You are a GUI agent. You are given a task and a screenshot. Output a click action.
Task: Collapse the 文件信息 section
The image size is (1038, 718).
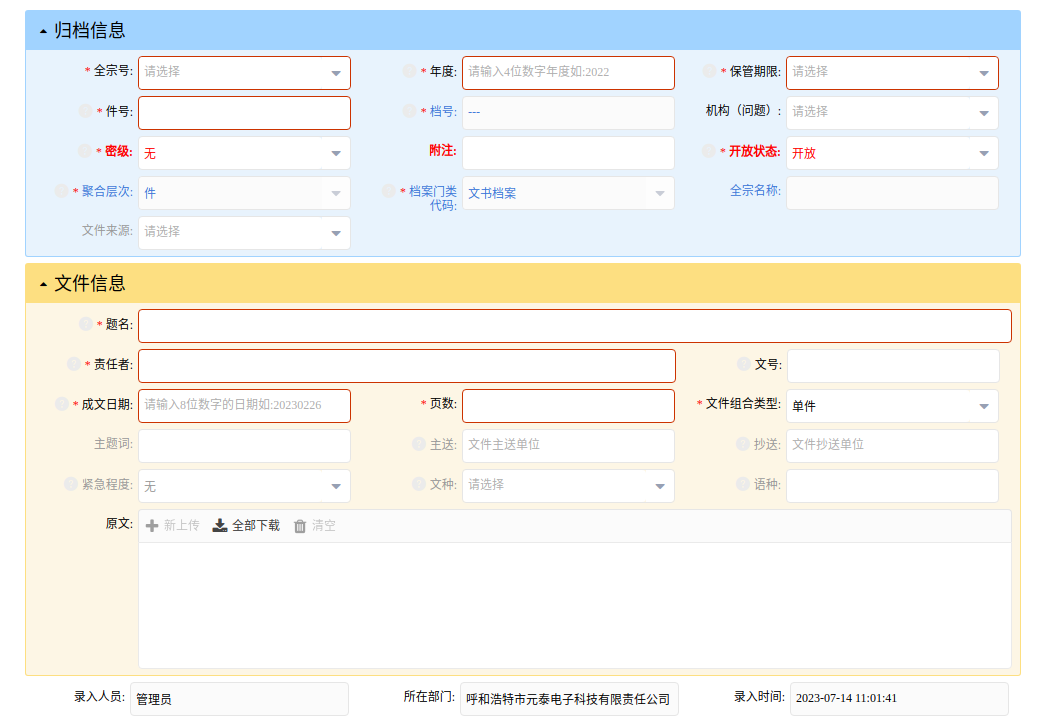(x=43, y=285)
